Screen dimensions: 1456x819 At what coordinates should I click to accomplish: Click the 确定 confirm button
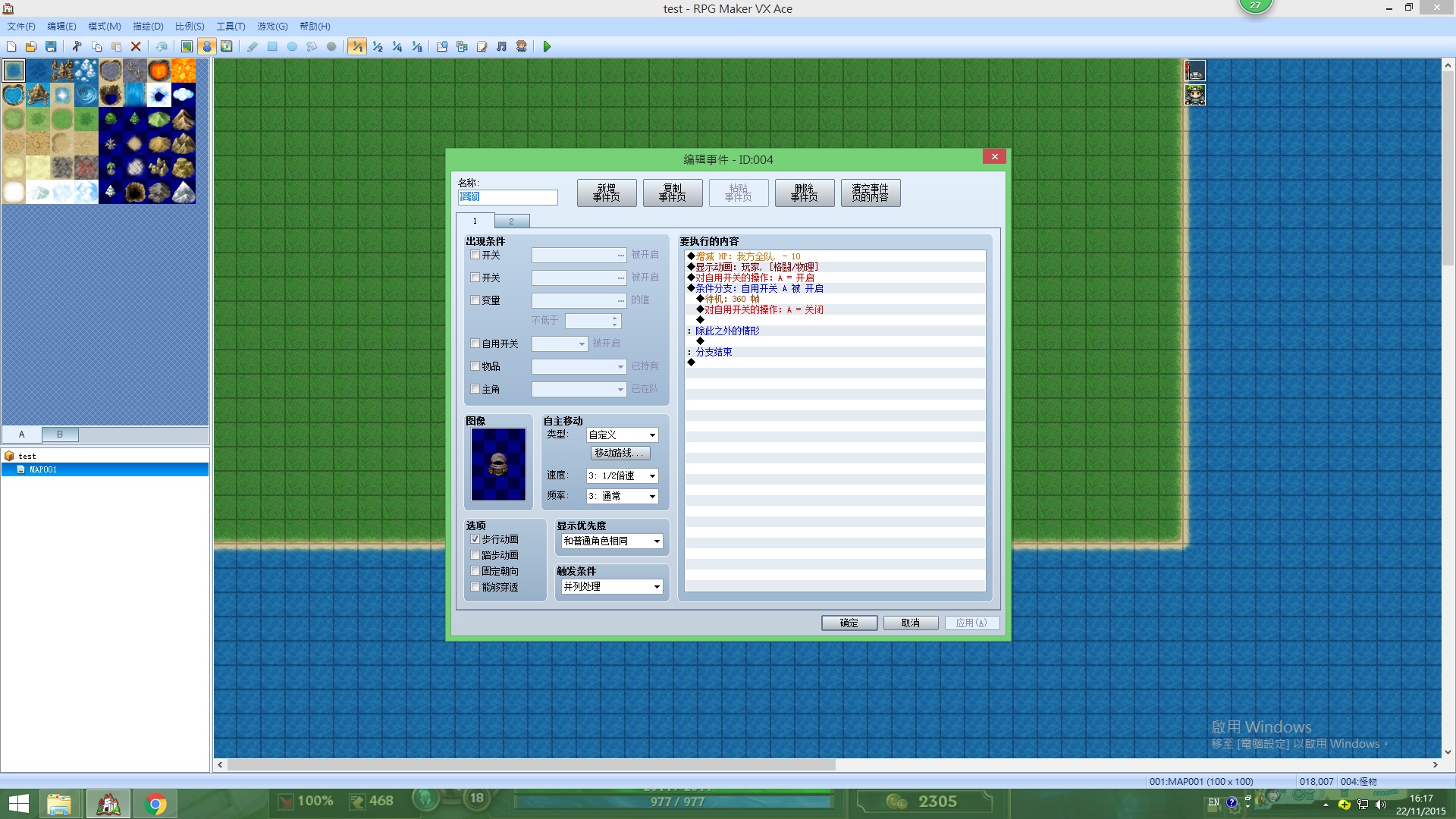pyautogui.click(x=849, y=623)
